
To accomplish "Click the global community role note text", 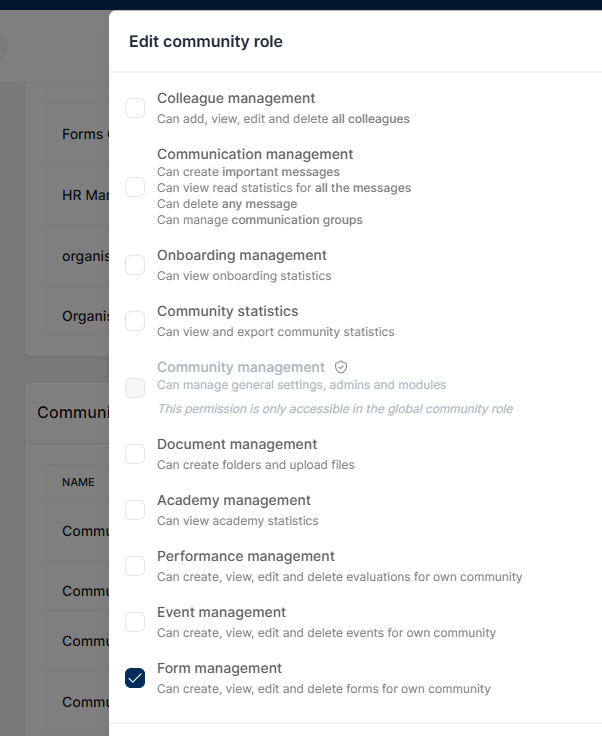I will (335, 409).
